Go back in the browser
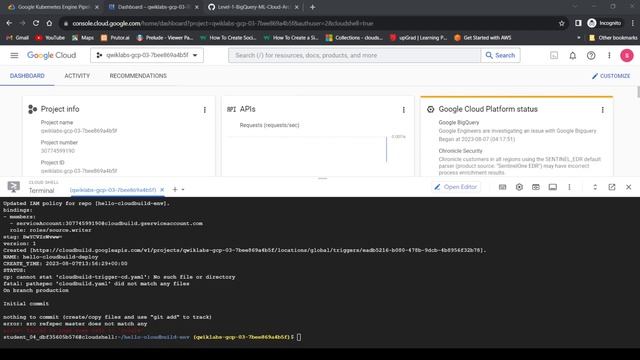The width and height of the screenshot is (640, 360). point(9,23)
